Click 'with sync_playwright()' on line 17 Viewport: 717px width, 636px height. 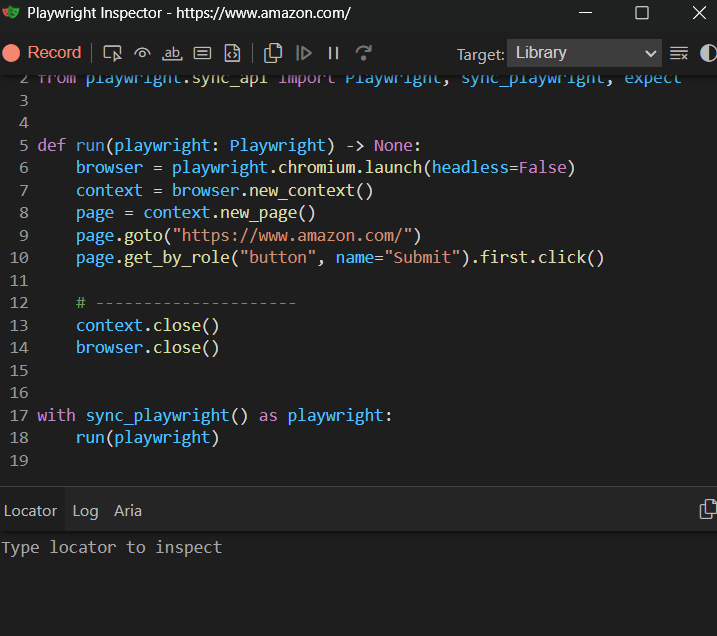(143, 416)
